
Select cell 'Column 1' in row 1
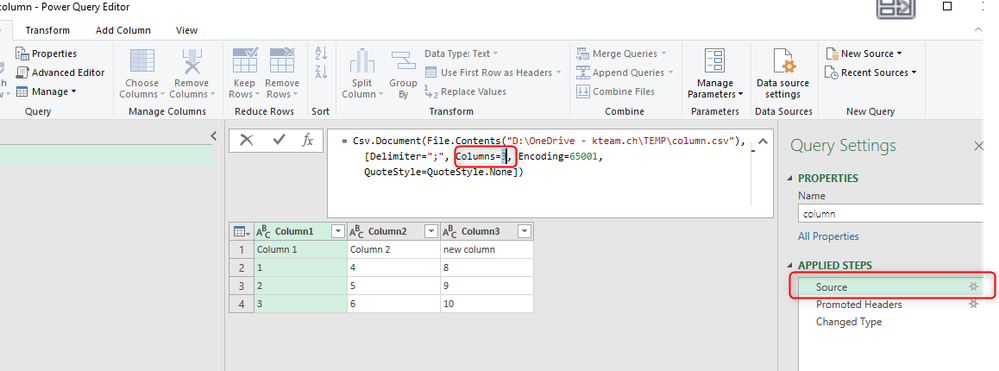(x=300, y=250)
